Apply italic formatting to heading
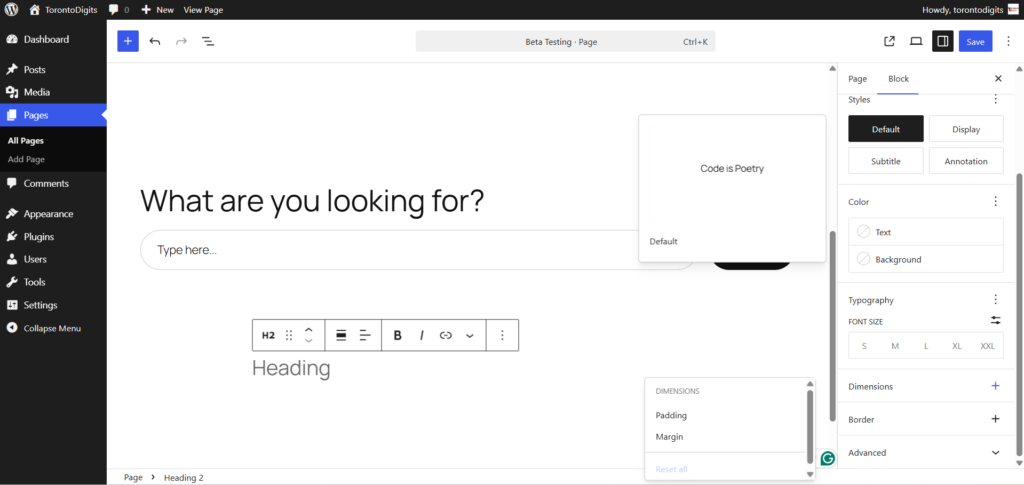1024x485 pixels. coord(421,335)
